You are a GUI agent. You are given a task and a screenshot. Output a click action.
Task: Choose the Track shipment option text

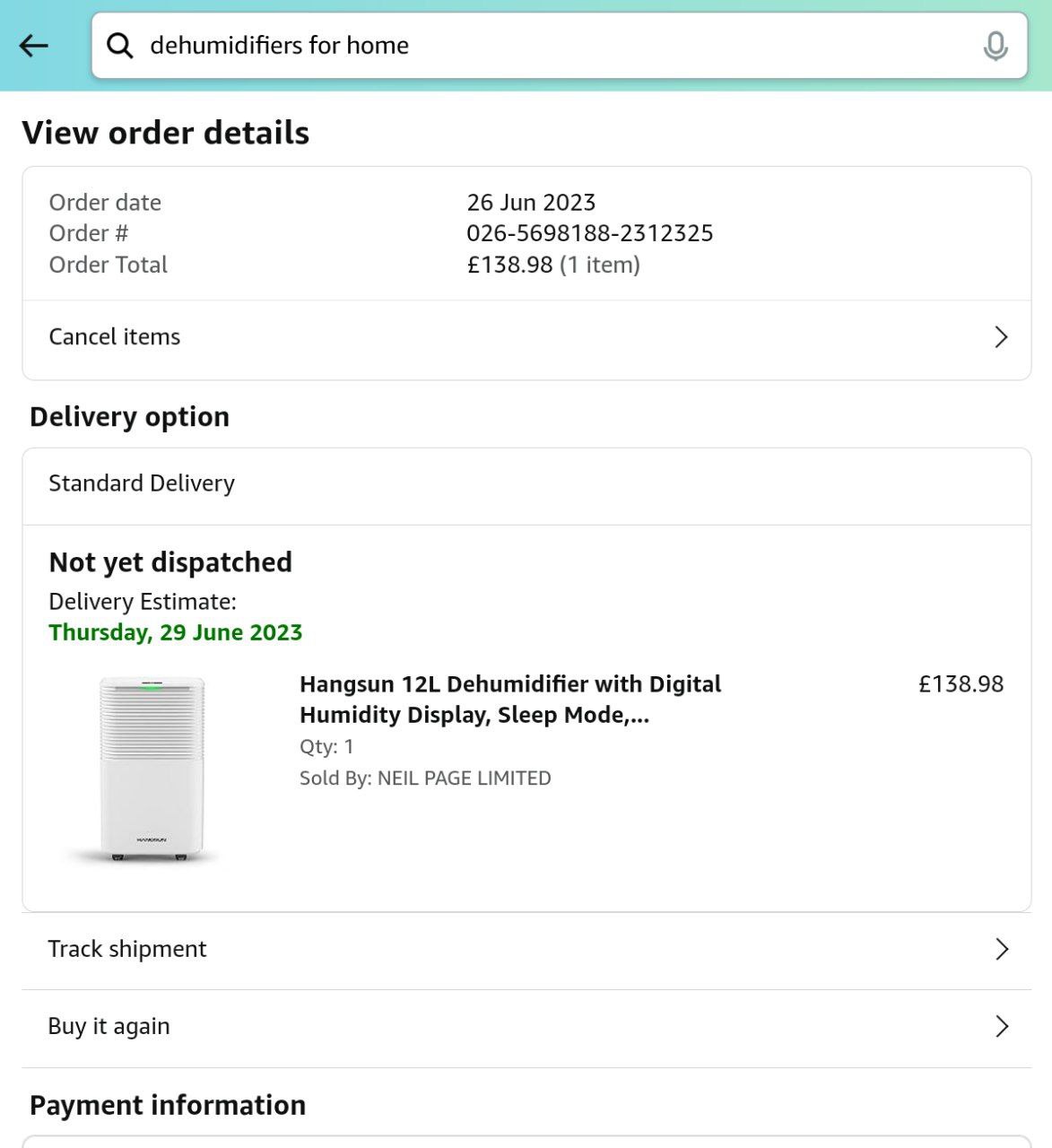(x=127, y=950)
